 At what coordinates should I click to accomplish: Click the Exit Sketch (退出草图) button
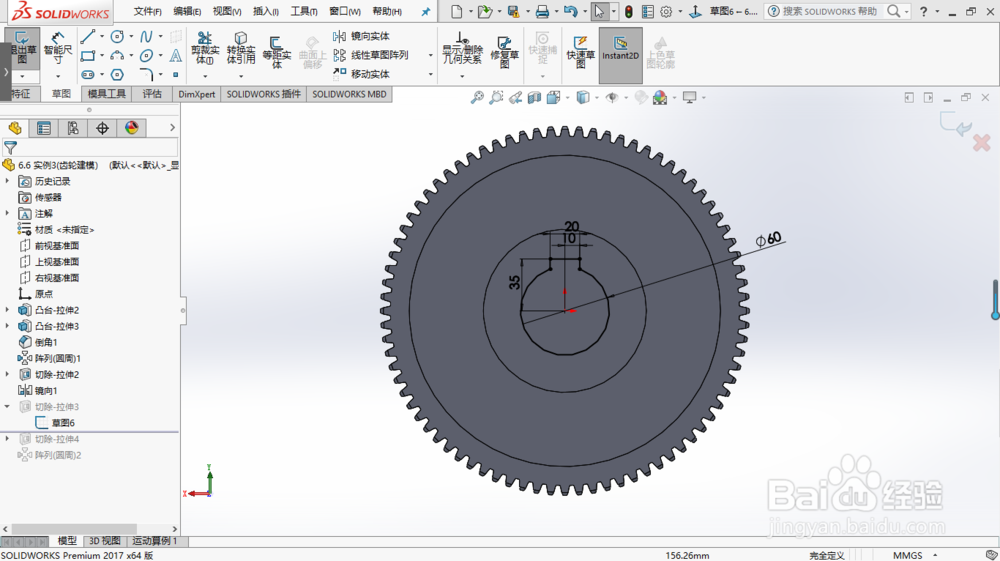coord(22,48)
